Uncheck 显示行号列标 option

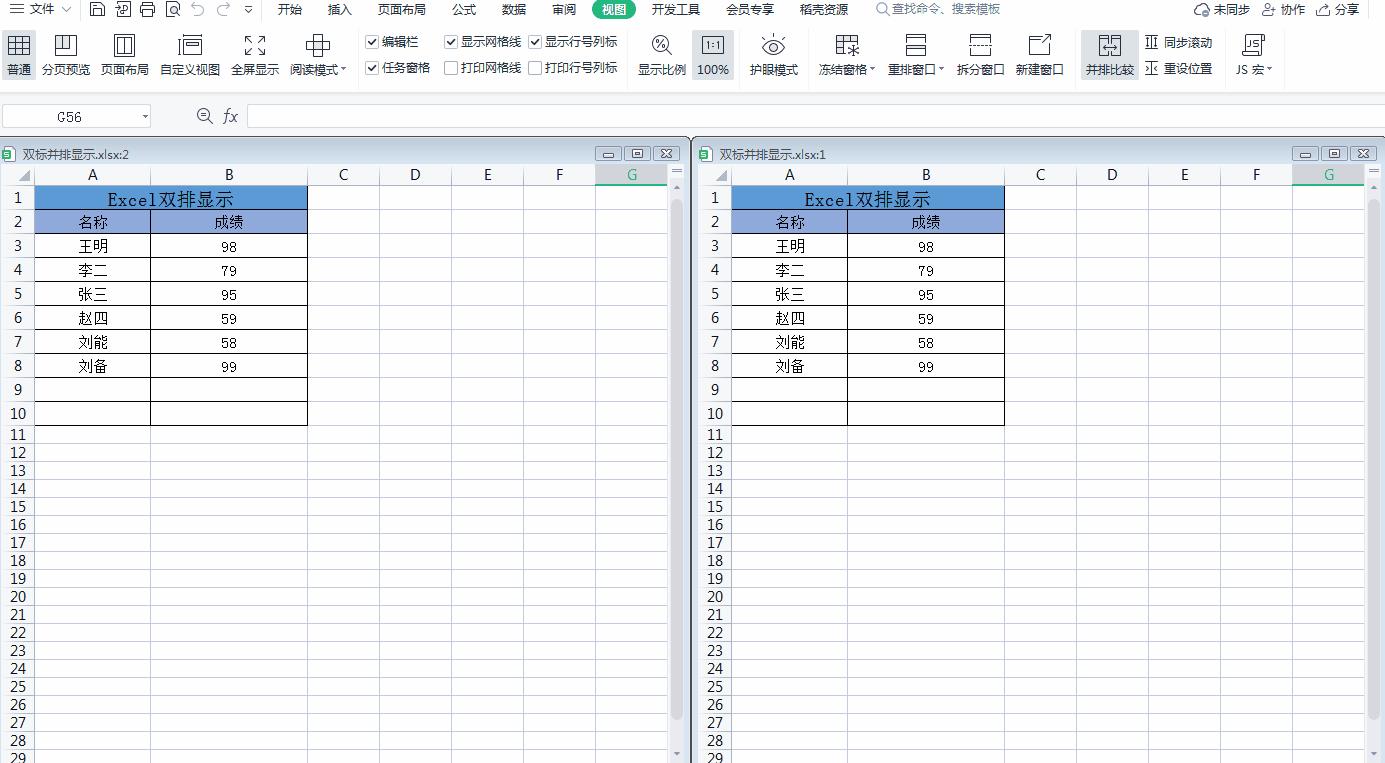536,42
